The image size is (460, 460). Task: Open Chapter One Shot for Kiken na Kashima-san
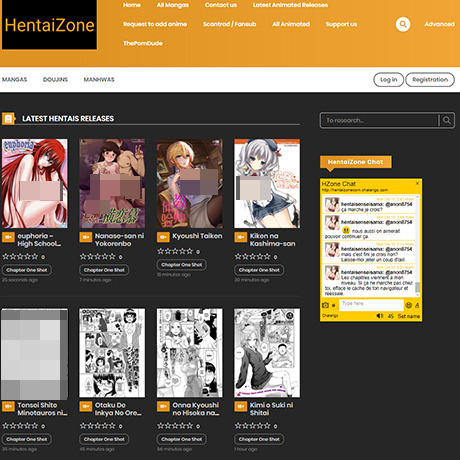click(259, 270)
